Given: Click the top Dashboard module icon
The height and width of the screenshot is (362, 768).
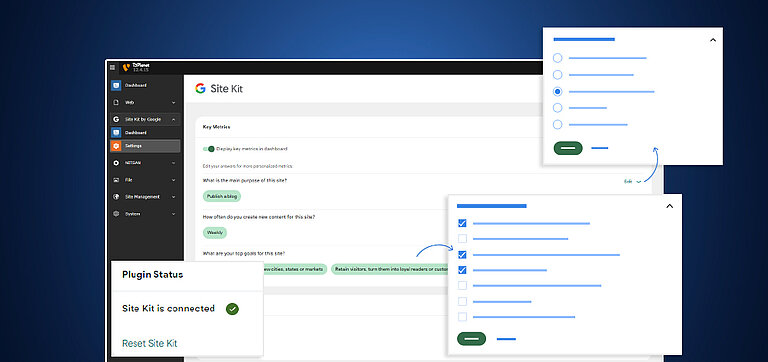Looking at the screenshot, I should click(116, 86).
